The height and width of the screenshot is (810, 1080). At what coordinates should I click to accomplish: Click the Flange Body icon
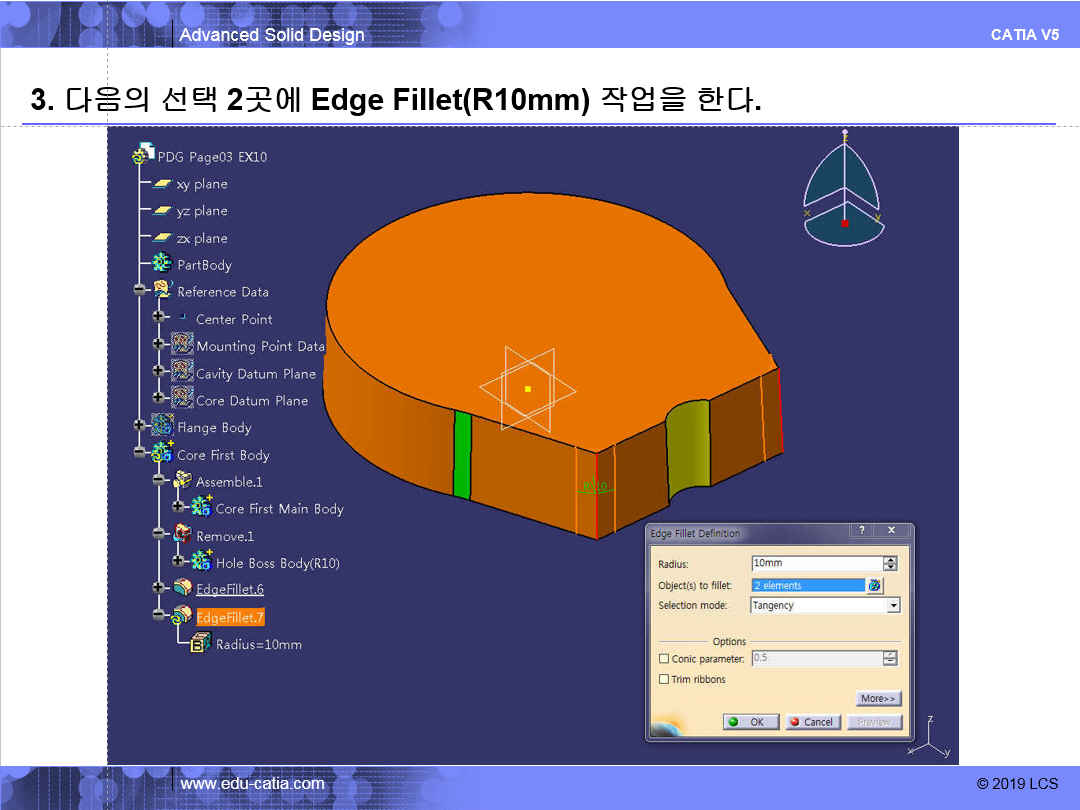162,426
